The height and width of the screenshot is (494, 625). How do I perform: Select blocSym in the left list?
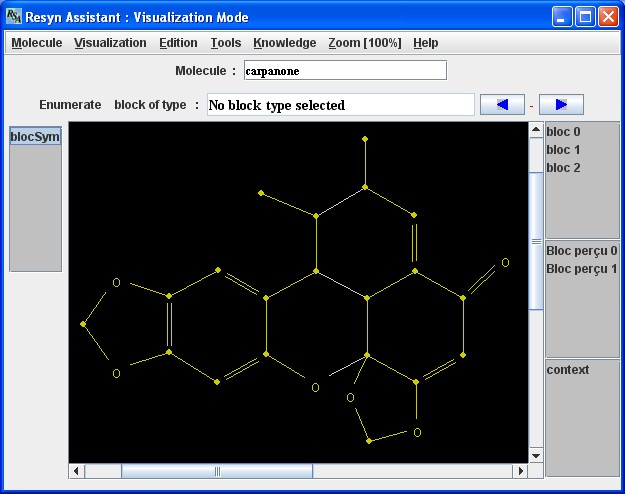pyautogui.click(x=35, y=136)
